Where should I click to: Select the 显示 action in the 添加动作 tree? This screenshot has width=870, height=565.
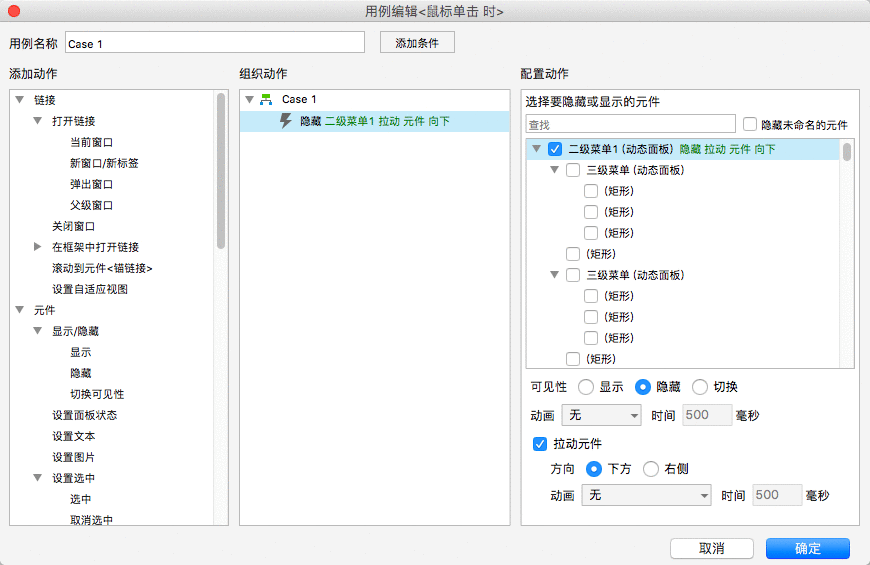[80, 352]
